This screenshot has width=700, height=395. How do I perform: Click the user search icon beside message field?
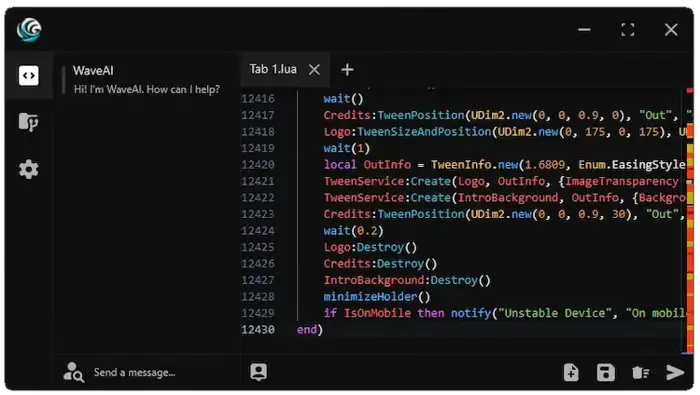click(x=74, y=372)
